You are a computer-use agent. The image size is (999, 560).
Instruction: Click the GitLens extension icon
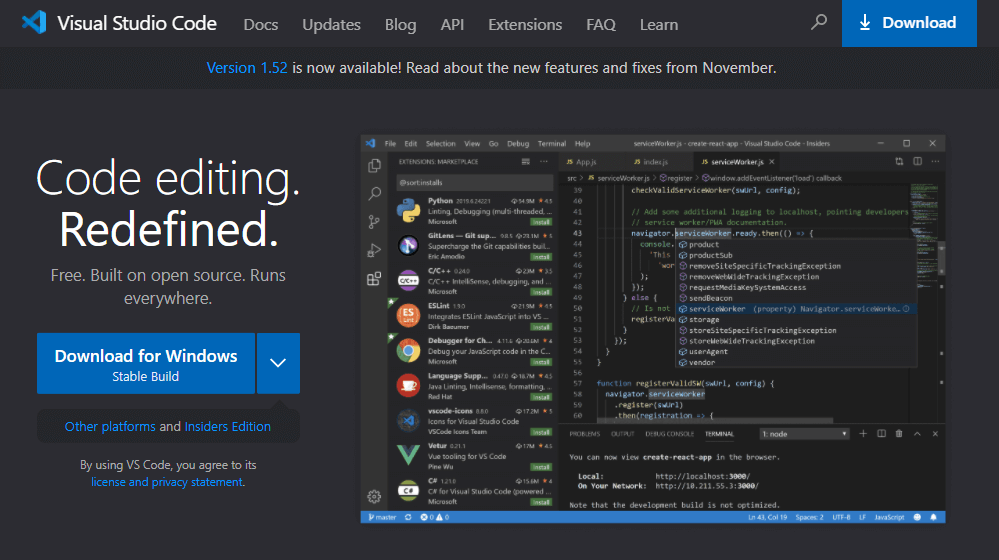pyautogui.click(x=408, y=245)
